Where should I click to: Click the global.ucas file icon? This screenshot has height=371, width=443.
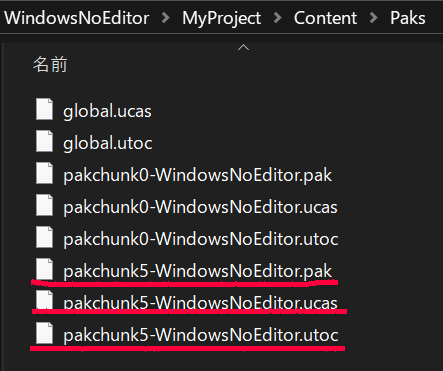click(44, 109)
